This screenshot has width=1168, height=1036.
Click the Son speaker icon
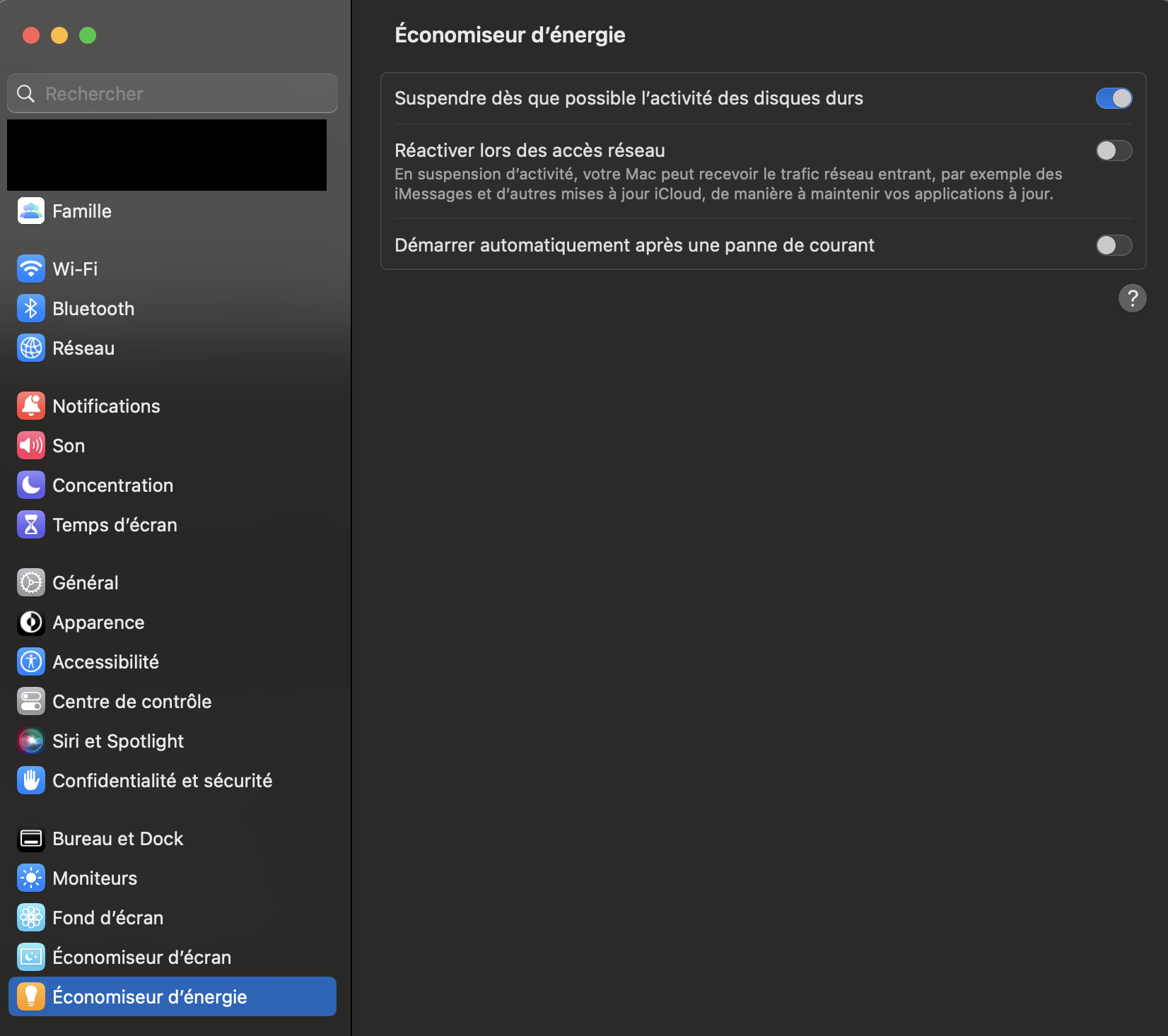31,446
